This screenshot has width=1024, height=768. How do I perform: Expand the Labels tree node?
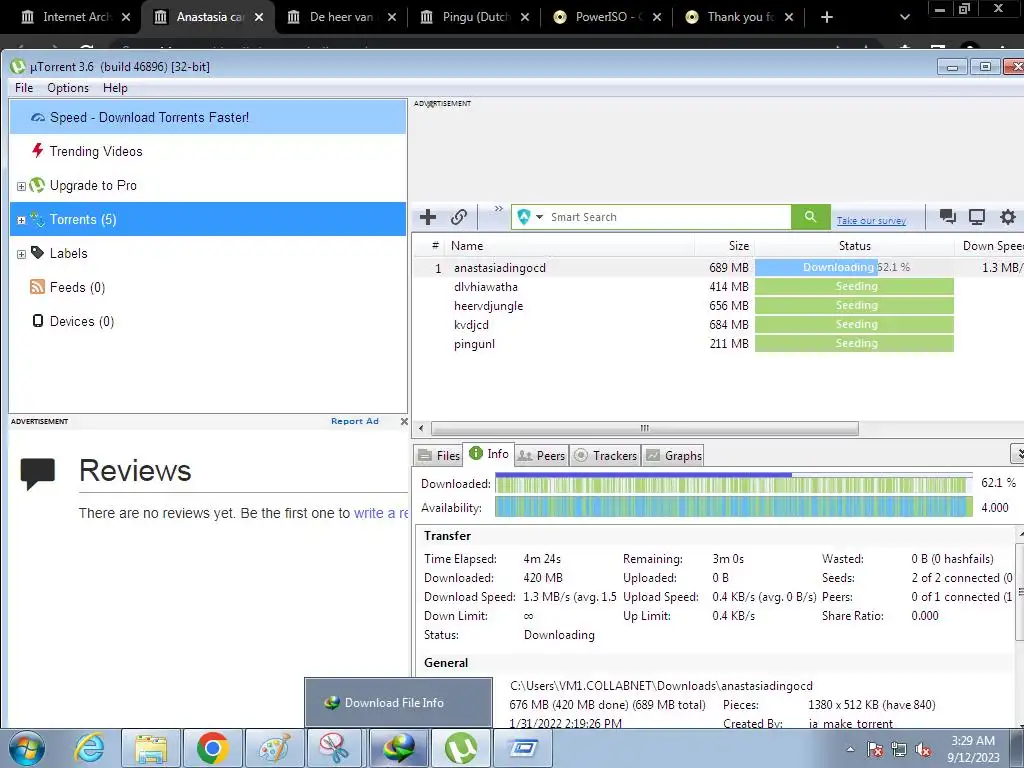click(21, 254)
